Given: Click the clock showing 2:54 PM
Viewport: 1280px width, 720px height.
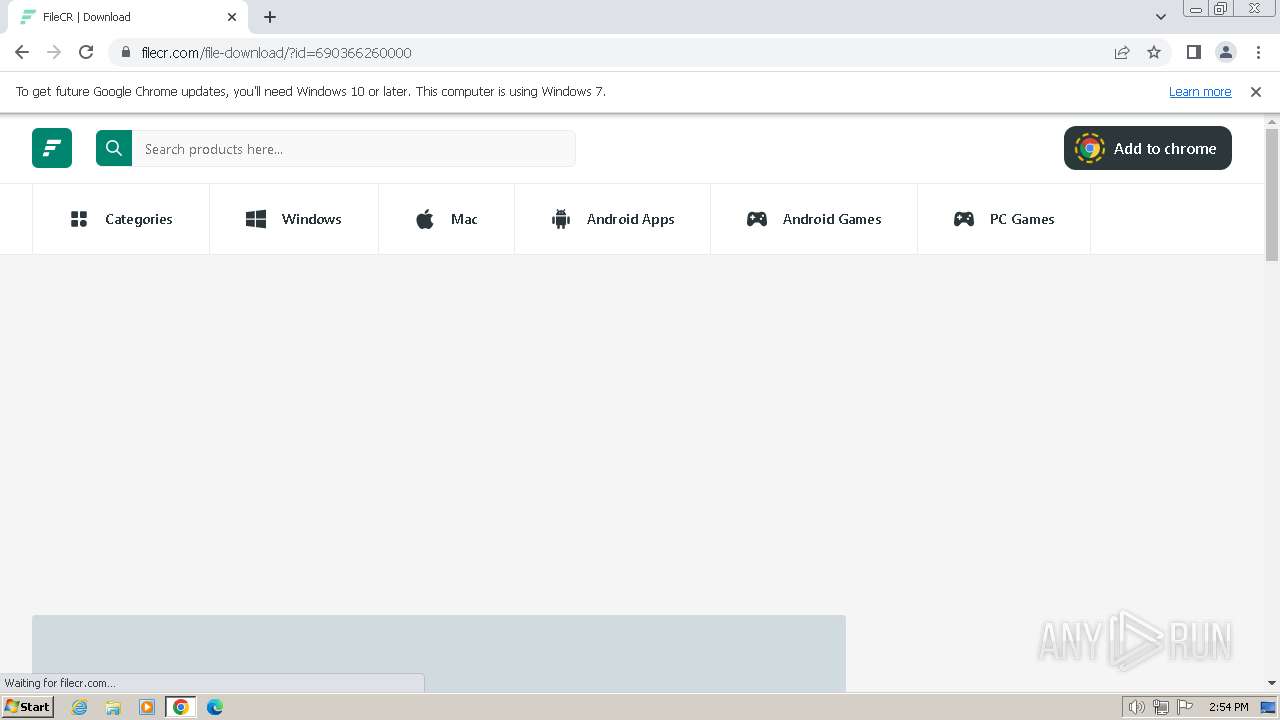Looking at the screenshot, I should pos(1228,707).
